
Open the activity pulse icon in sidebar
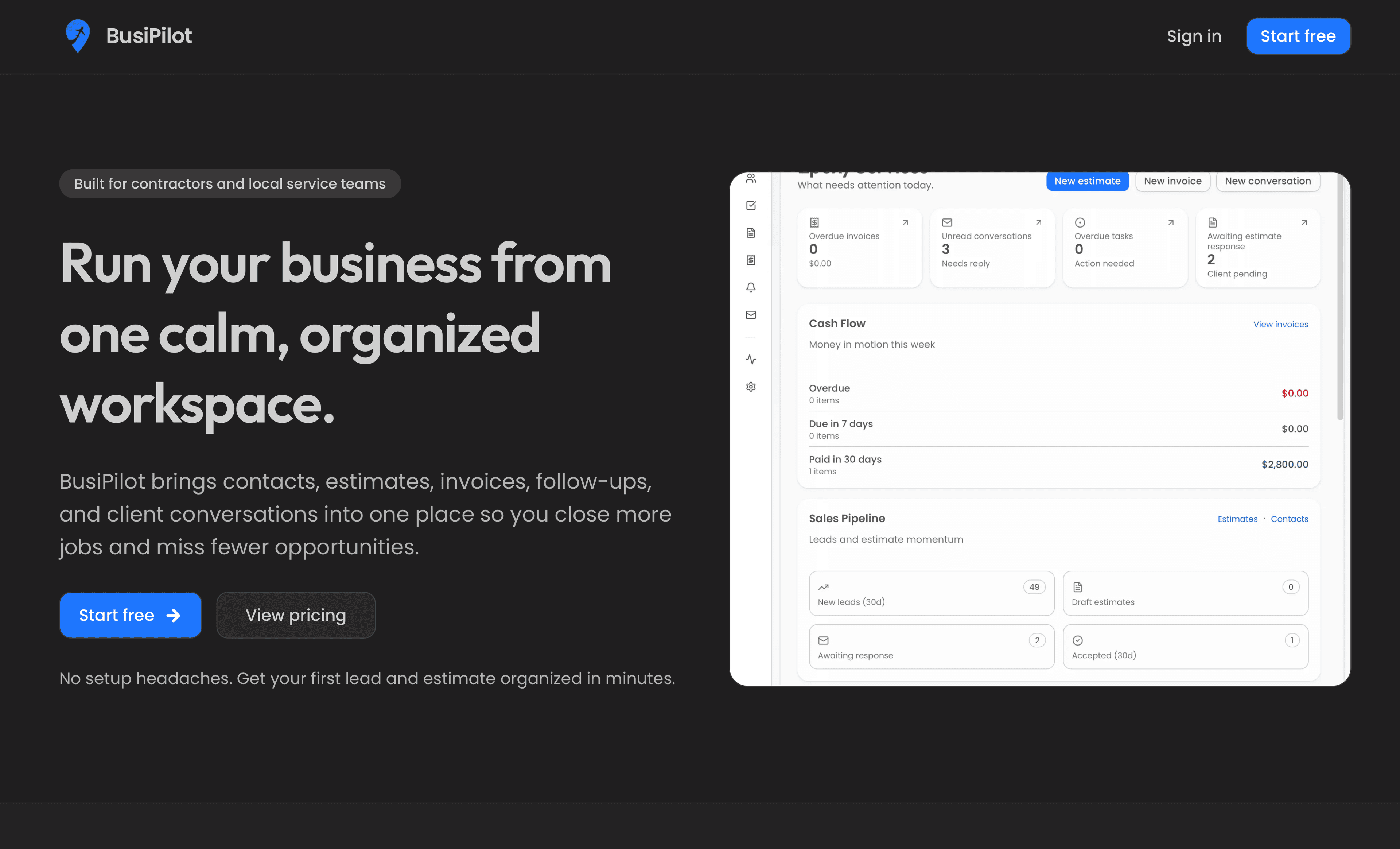[751, 359]
